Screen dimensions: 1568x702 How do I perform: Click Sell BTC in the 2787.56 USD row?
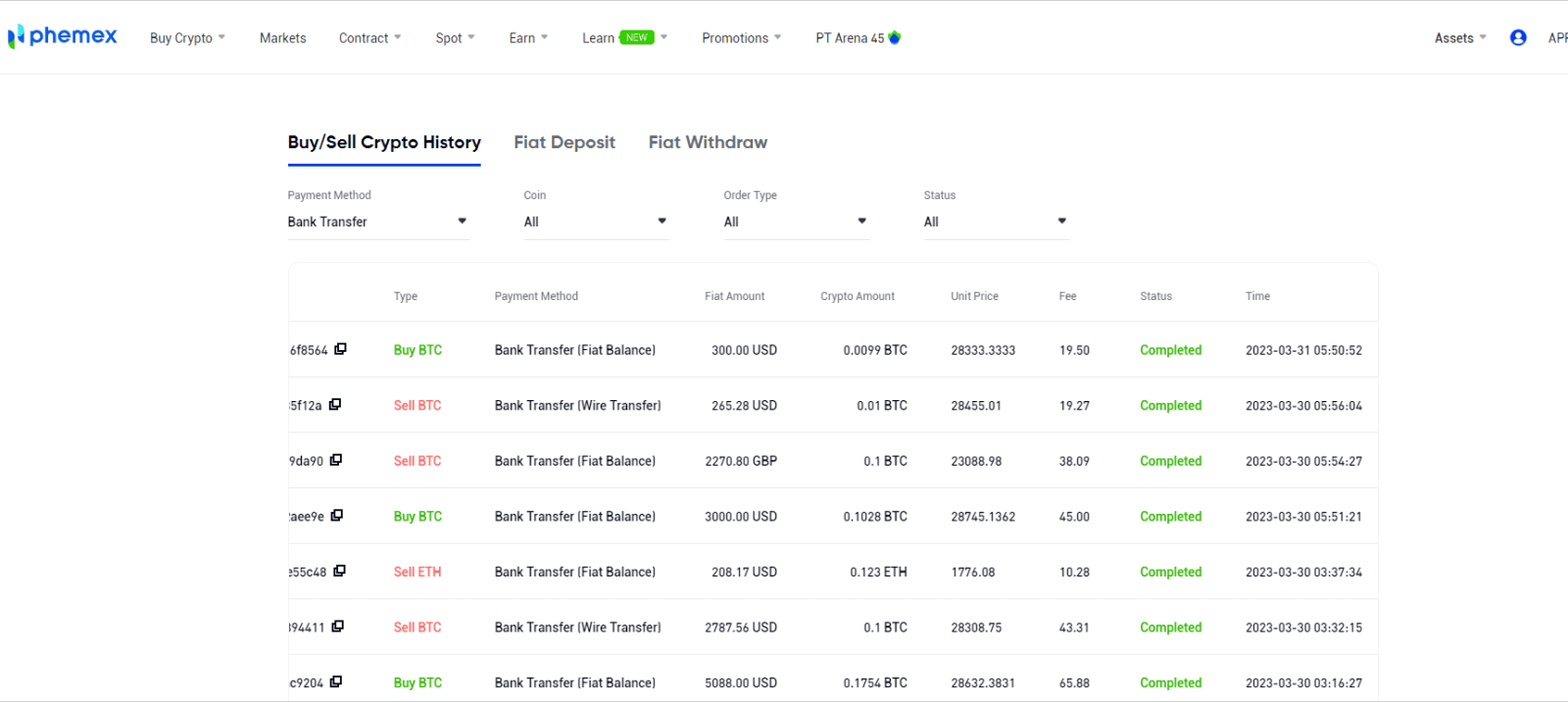(x=417, y=627)
